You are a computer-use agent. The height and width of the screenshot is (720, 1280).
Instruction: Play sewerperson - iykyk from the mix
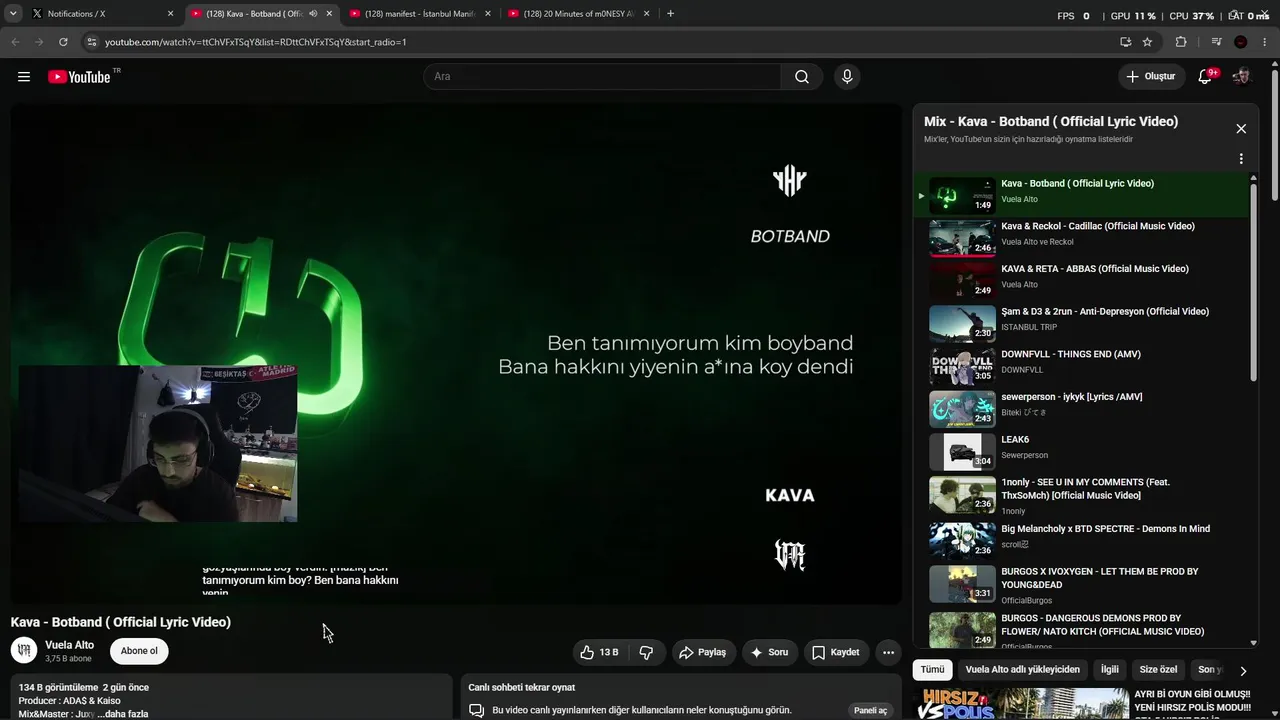tap(1081, 410)
